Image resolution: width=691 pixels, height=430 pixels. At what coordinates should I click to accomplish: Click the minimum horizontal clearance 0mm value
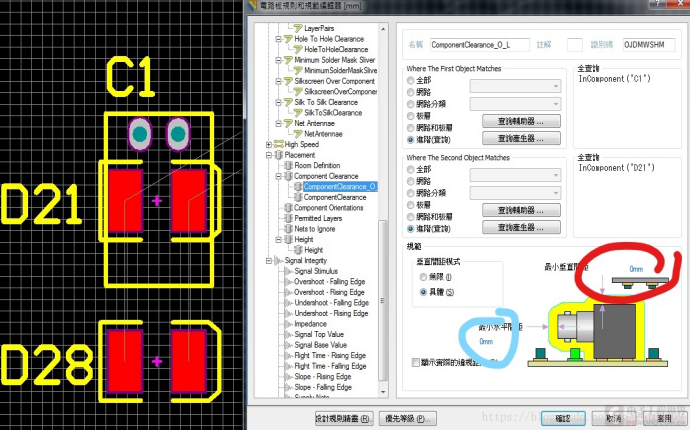click(487, 341)
